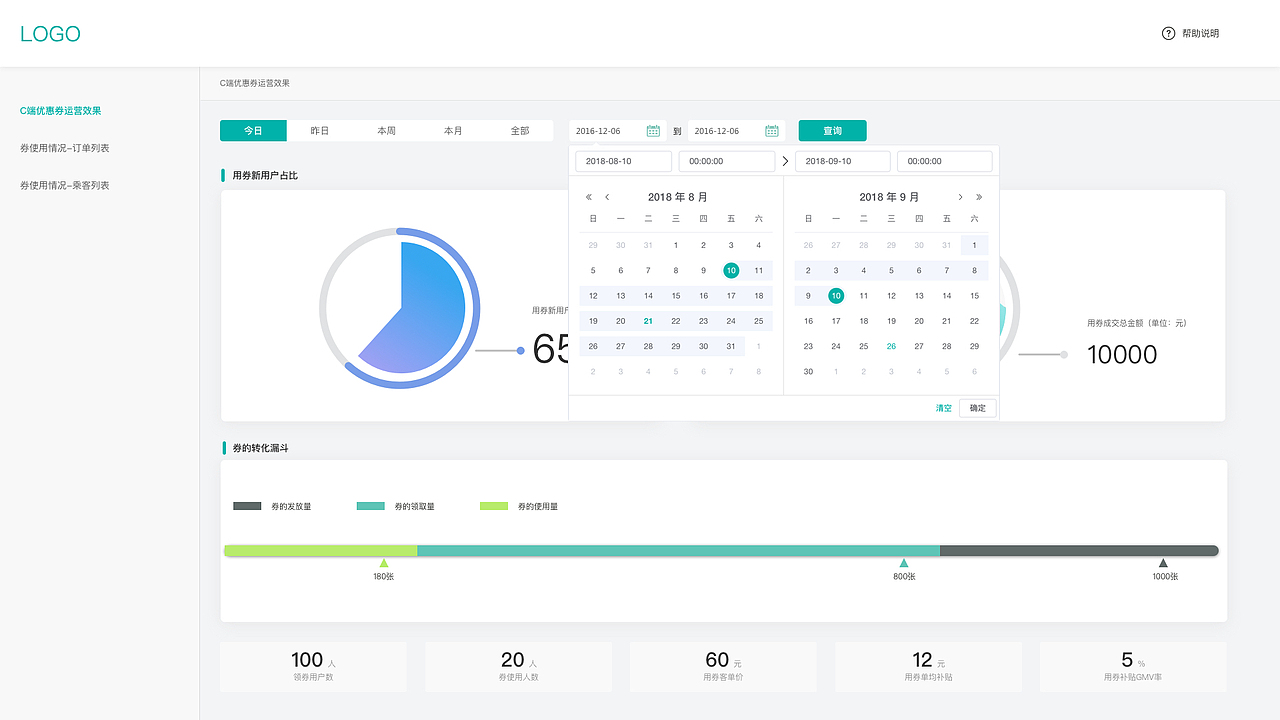
Task: Click the LOGO in header
Action: pos(50,34)
